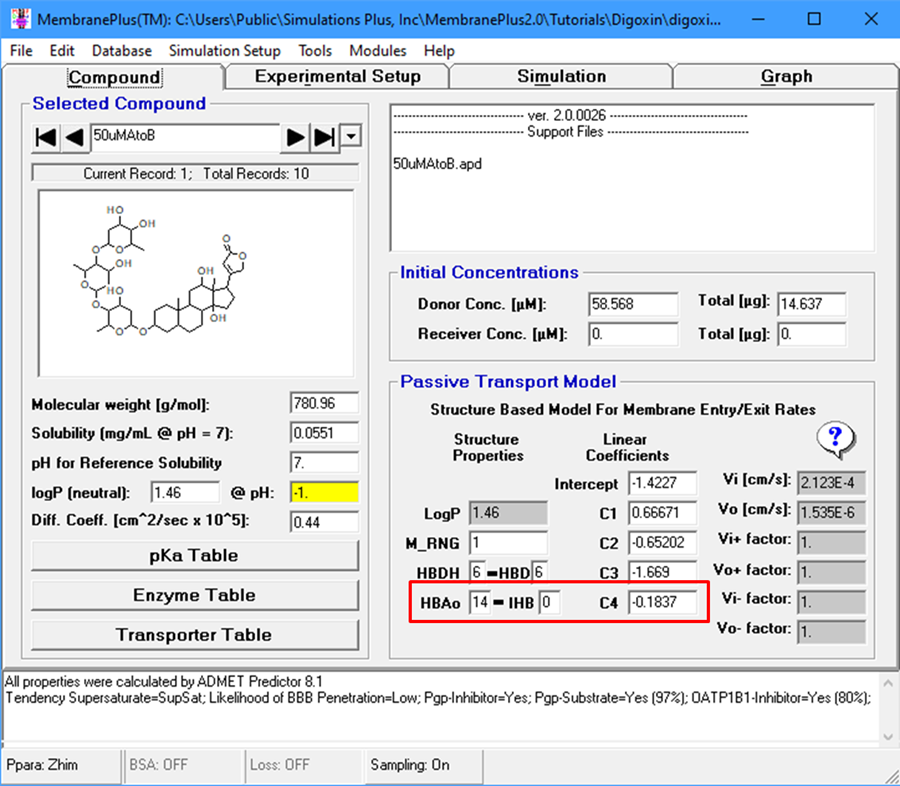
Task: Click the Vi [cm/s] value box
Action: pos(831,483)
